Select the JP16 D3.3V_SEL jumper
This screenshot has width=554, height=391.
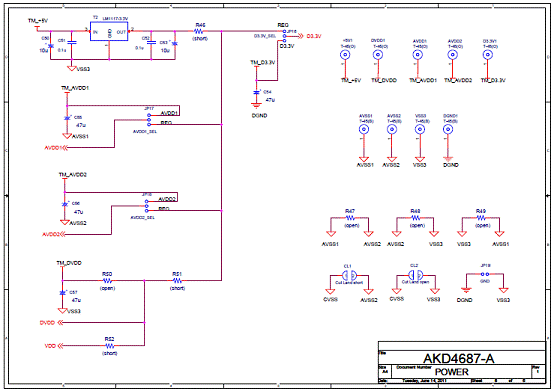(284, 36)
